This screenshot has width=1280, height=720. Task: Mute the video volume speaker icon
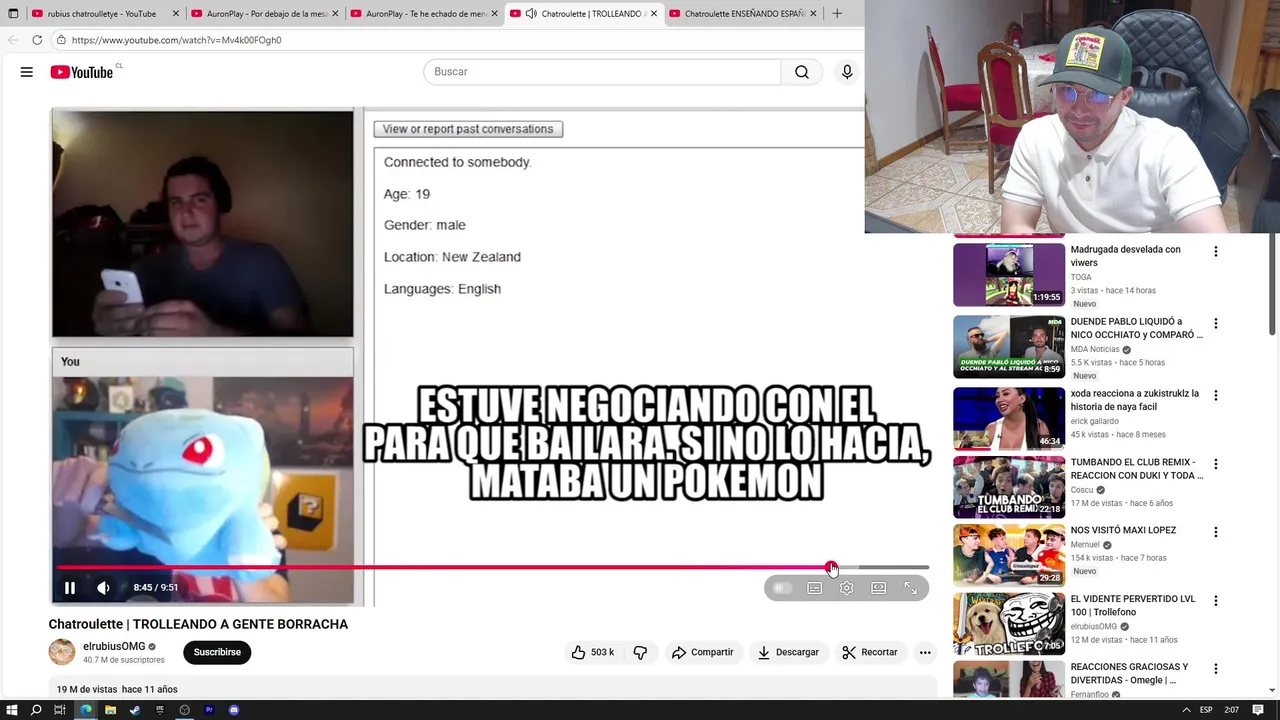(103, 588)
